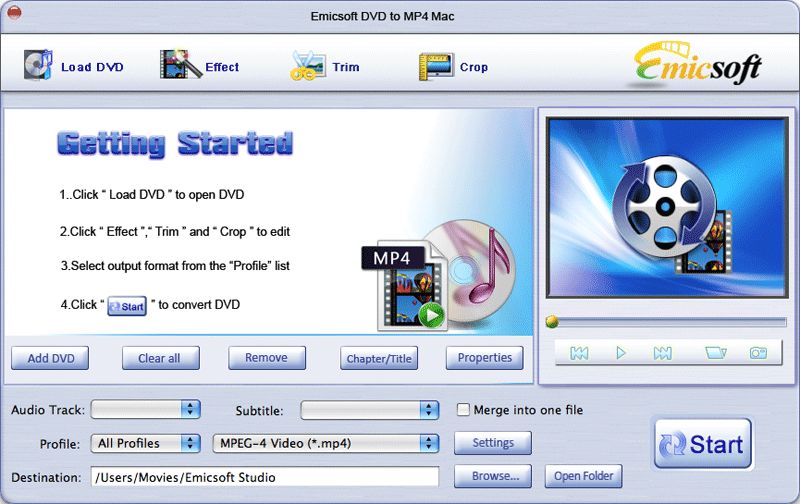Open the Effect tool icon
Image resolution: width=800 pixels, height=504 pixels.
tap(180, 64)
